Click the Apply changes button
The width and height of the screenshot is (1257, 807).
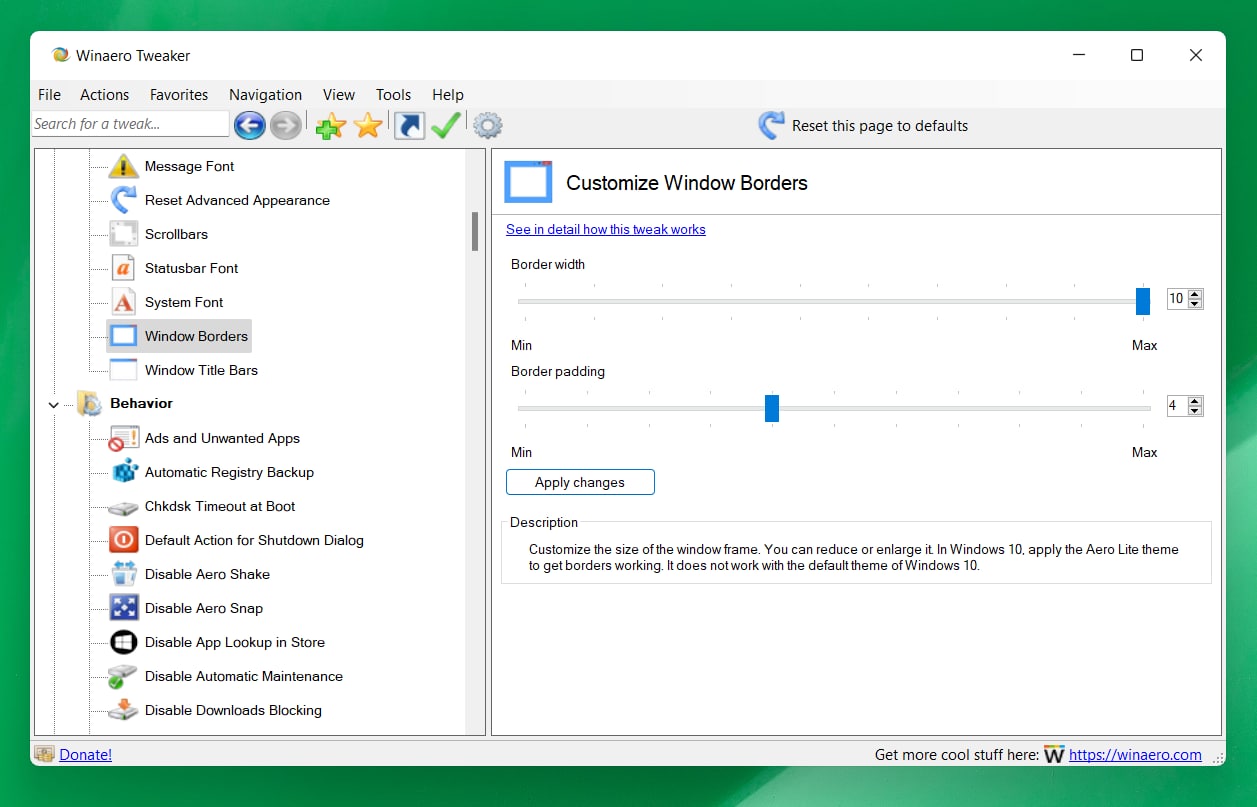click(x=580, y=482)
